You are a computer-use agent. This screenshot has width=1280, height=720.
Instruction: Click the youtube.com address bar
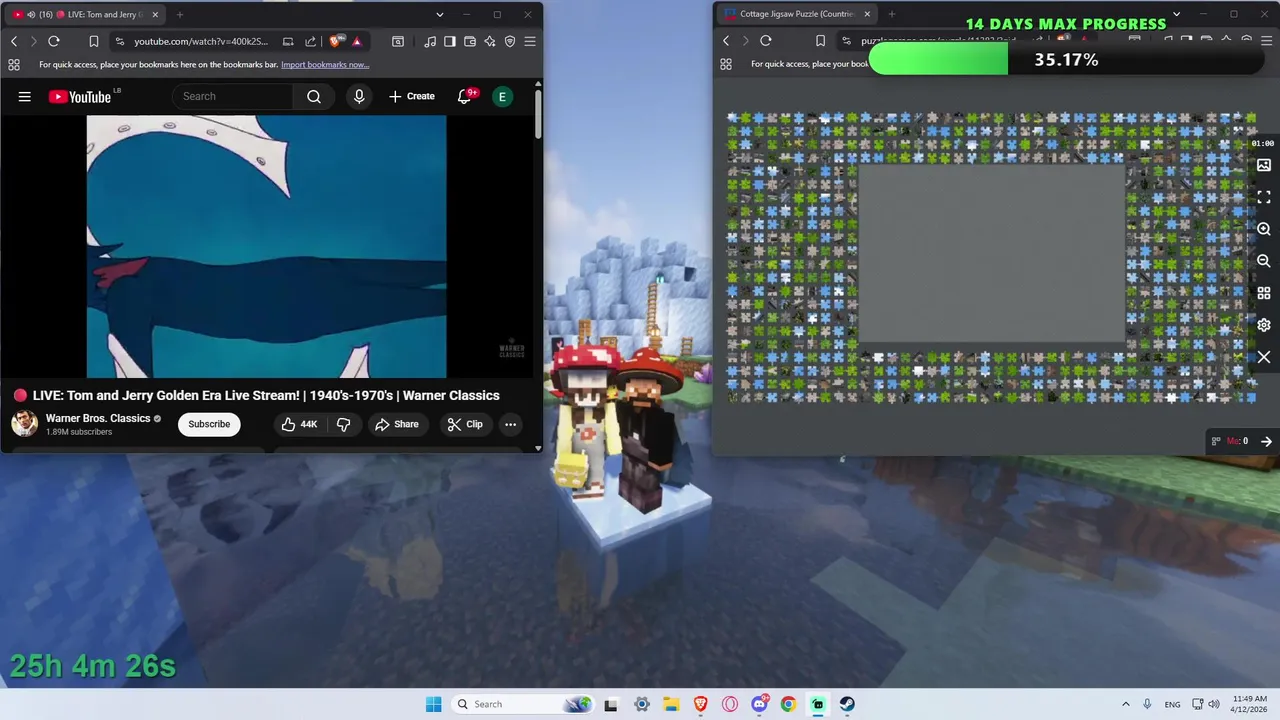[200, 41]
